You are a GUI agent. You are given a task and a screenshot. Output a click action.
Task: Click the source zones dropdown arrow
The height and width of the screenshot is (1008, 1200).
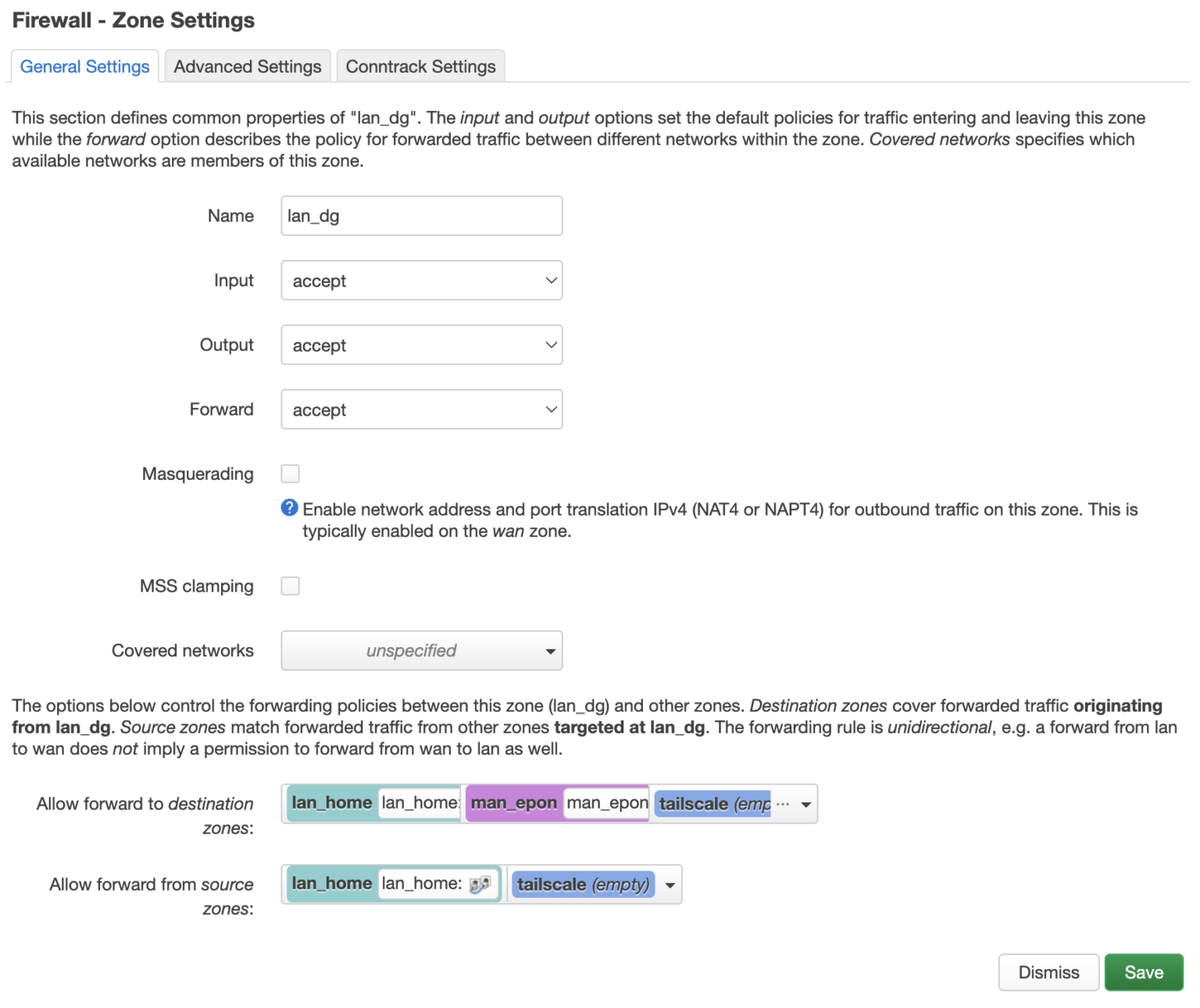(x=670, y=885)
